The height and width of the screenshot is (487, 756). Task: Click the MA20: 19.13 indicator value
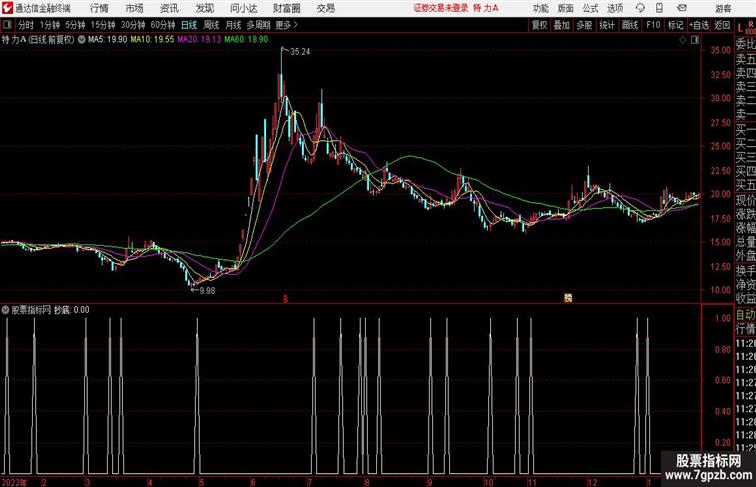199,40
